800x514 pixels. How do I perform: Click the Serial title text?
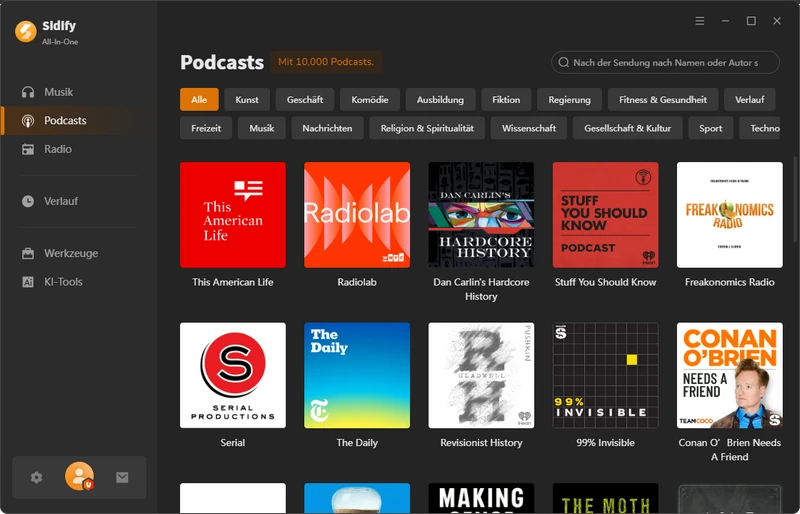tap(233, 443)
